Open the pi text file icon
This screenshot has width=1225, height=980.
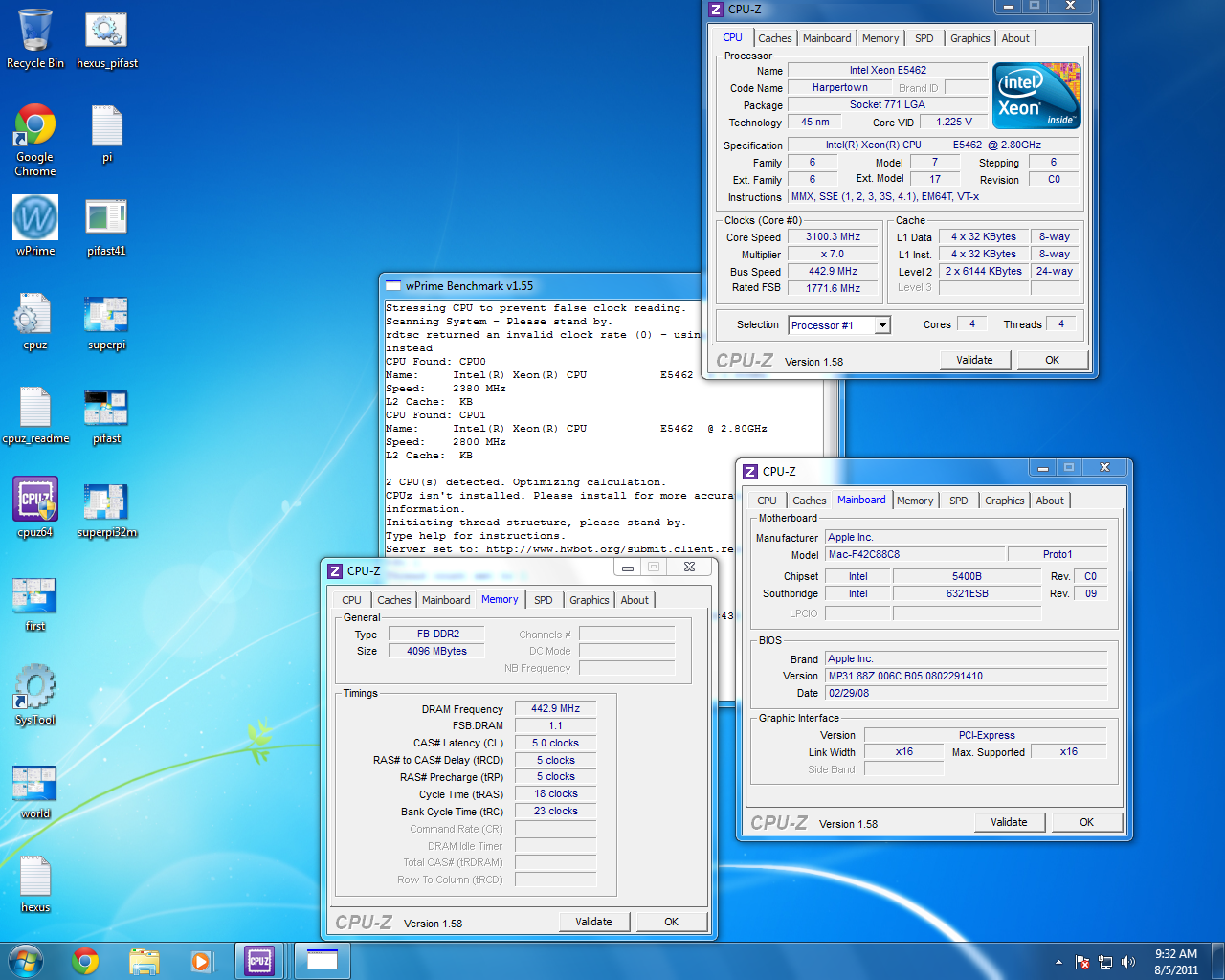[107, 134]
